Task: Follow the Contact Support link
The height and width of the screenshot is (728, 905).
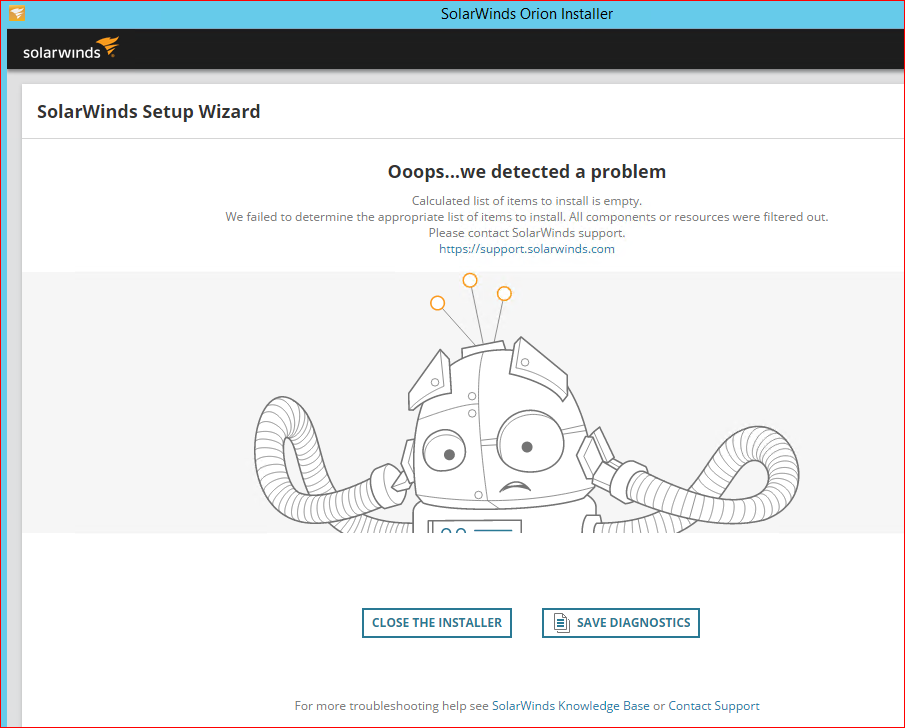Action: [x=714, y=705]
